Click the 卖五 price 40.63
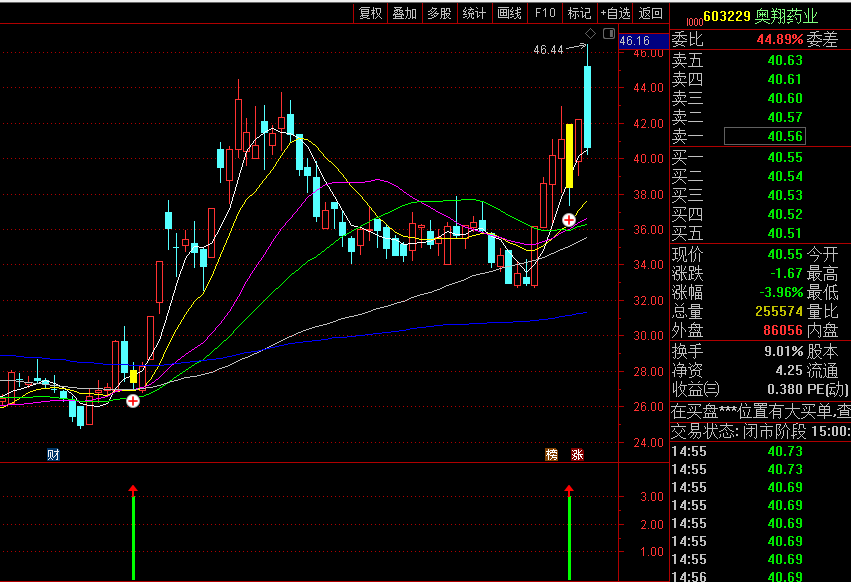This screenshot has width=851, height=582. click(785, 60)
